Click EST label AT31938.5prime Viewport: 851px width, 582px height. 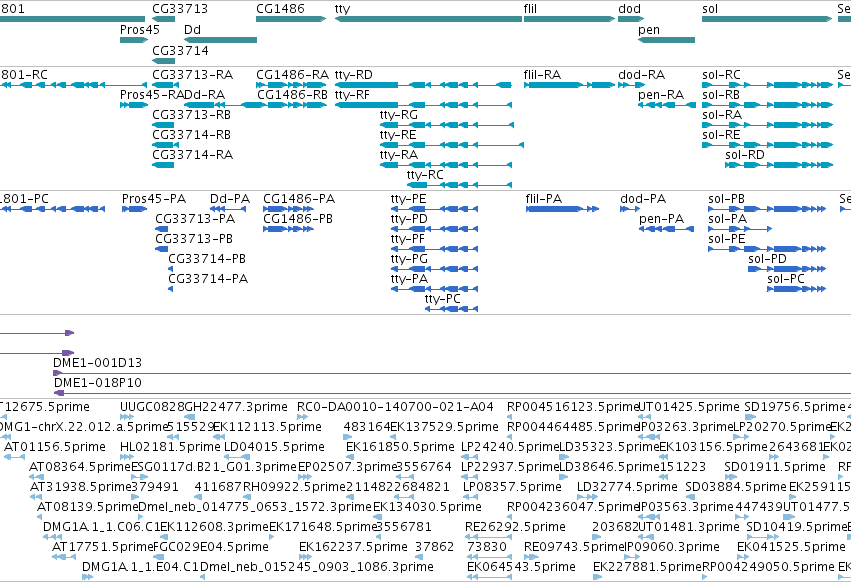tap(81, 486)
